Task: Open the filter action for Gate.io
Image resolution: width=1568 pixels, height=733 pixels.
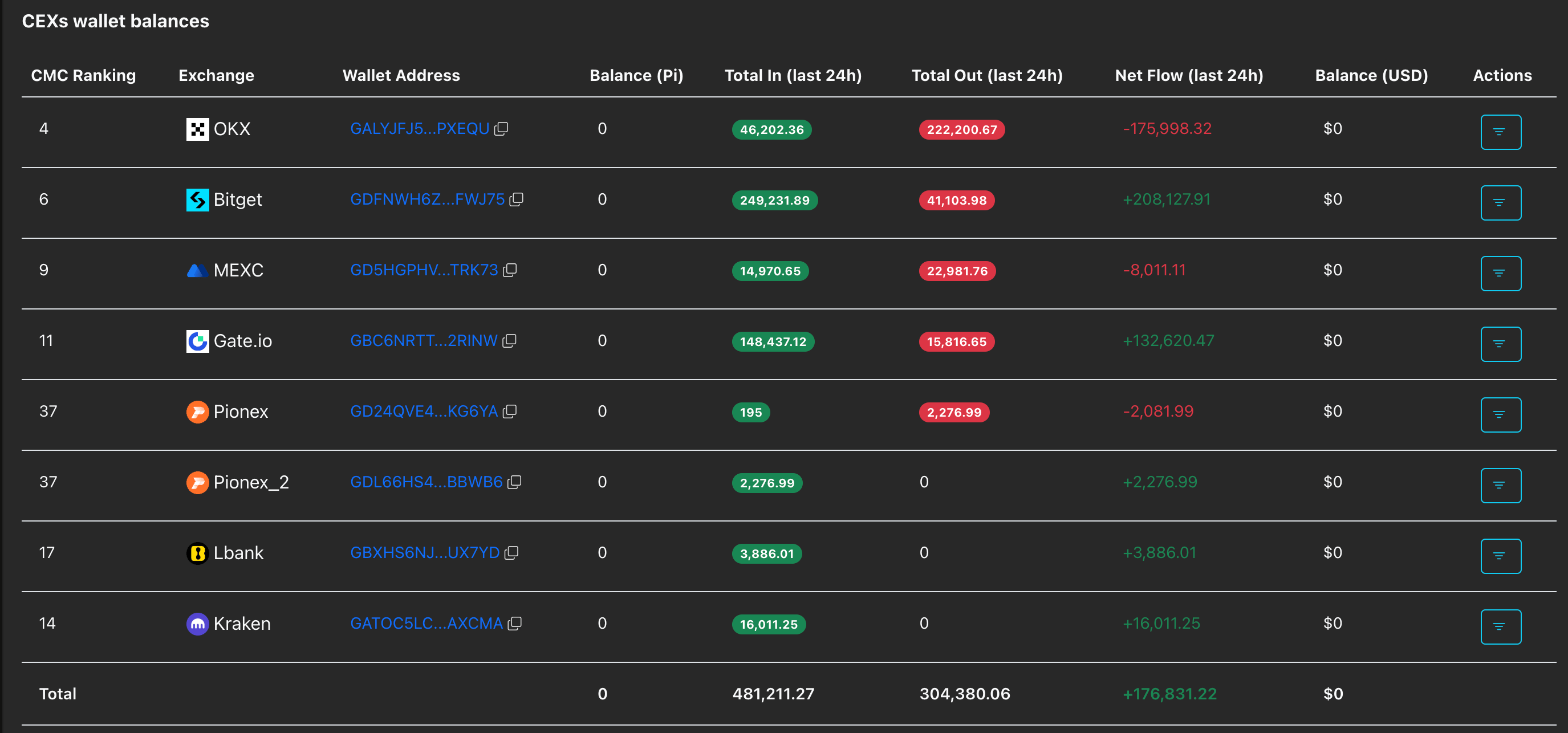Action: (x=1501, y=344)
